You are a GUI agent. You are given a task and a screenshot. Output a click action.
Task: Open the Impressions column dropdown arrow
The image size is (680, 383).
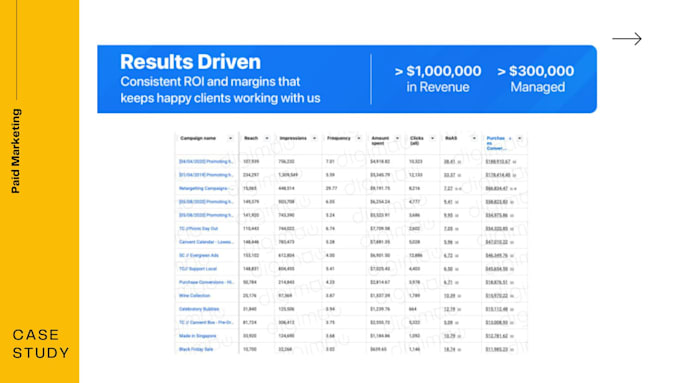pos(314,138)
